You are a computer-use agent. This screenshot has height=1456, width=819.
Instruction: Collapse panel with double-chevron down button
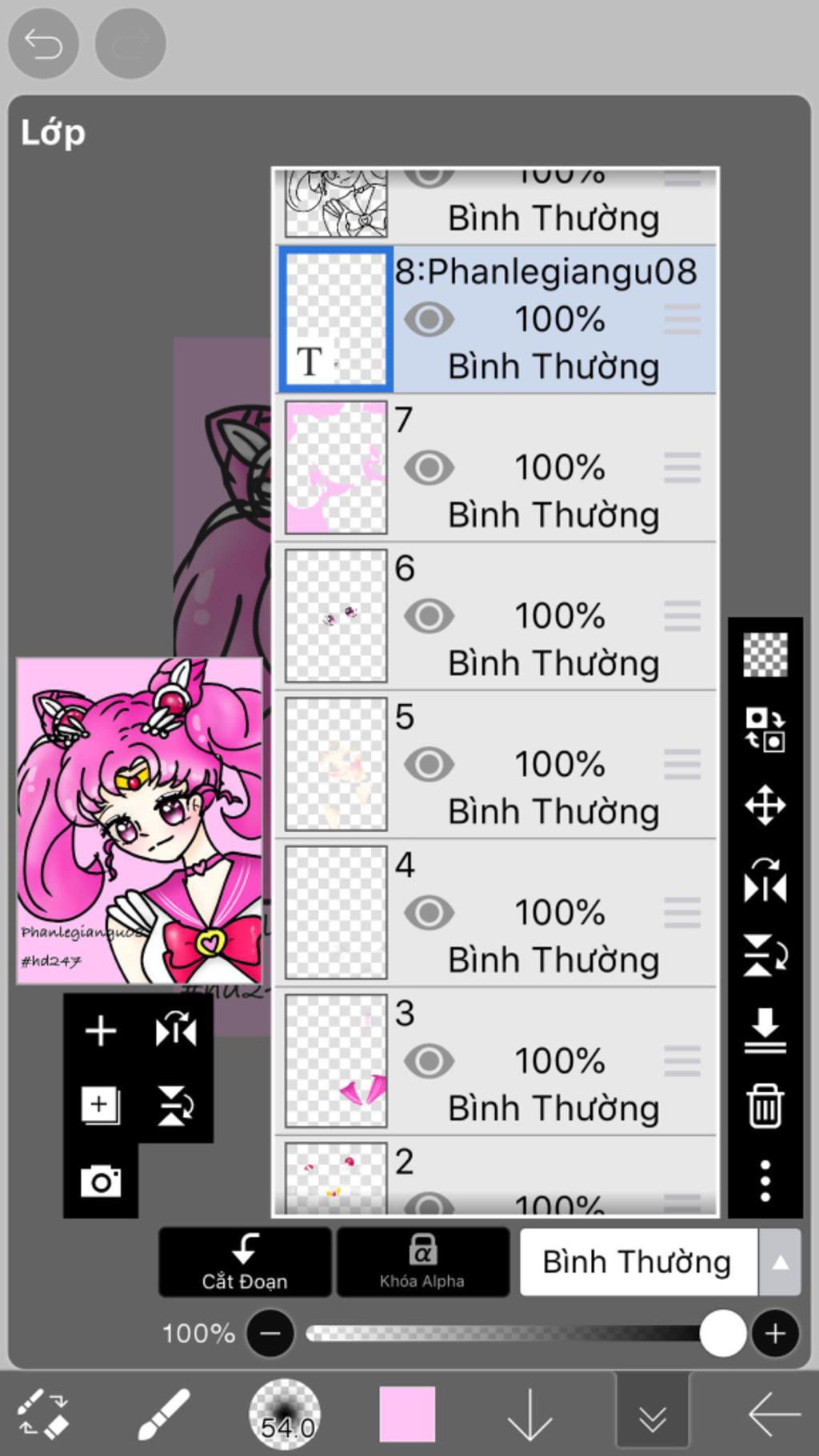click(653, 1415)
